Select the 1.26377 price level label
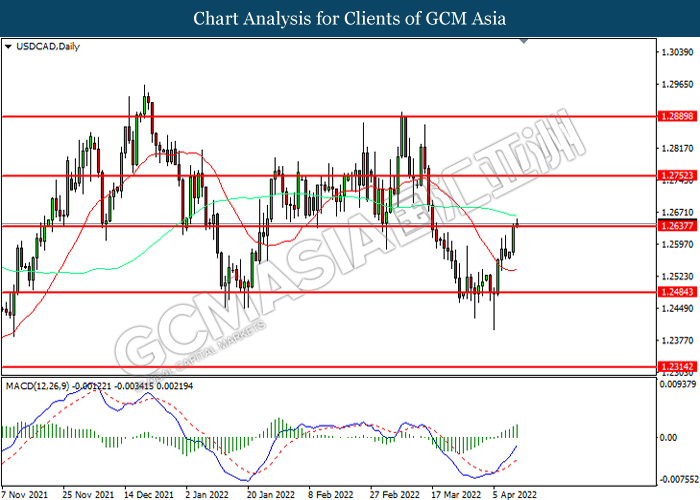 click(x=678, y=226)
